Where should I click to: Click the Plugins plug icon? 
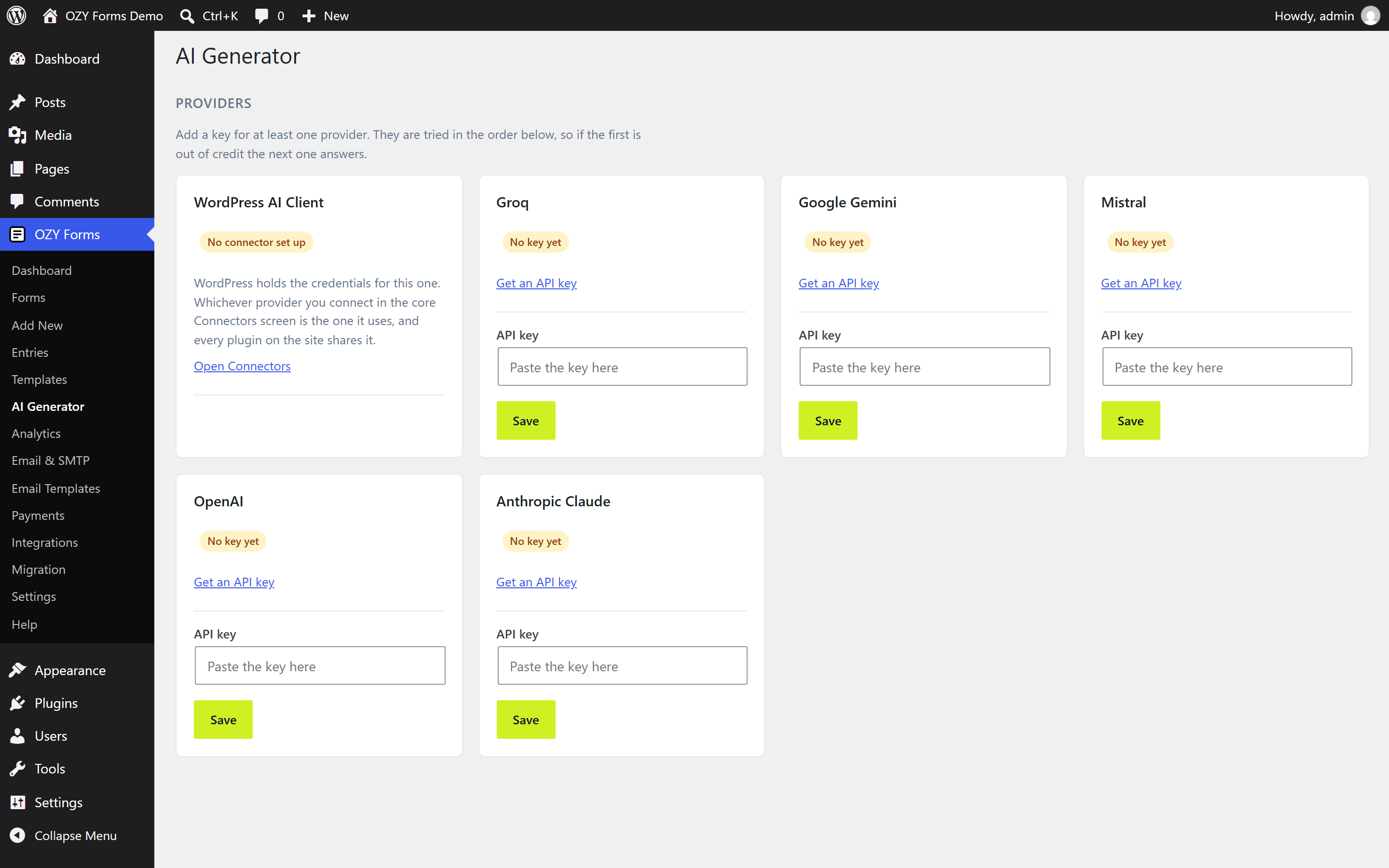click(17, 703)
